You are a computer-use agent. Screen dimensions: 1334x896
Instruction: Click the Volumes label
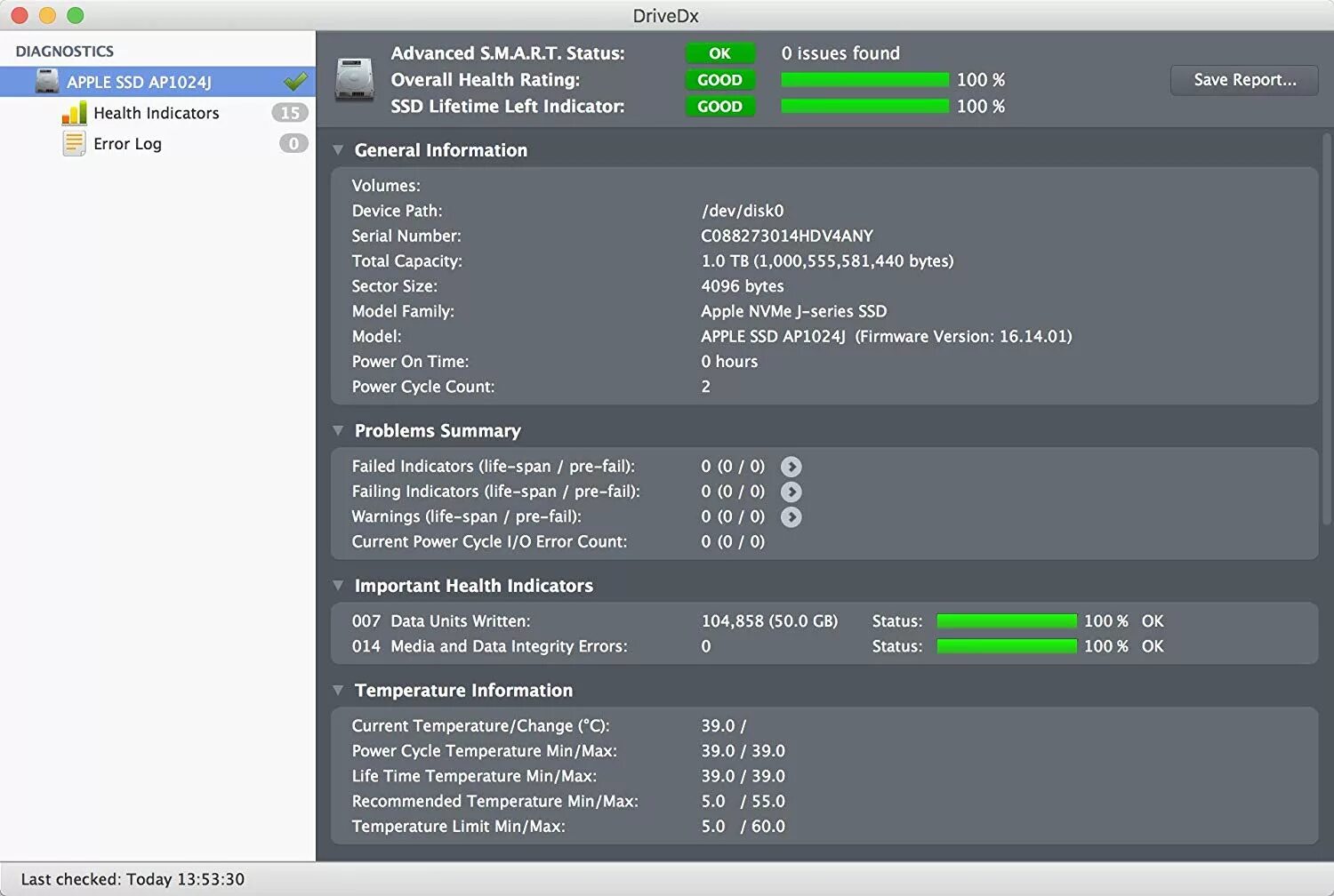[386, 186]
